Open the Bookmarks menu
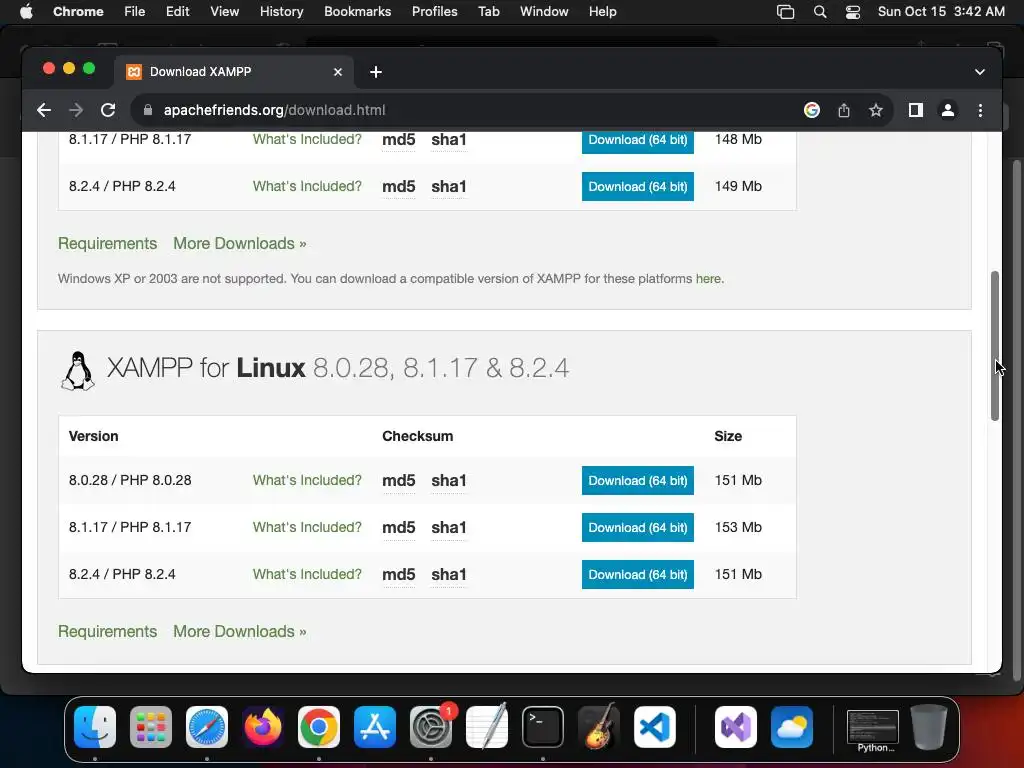The width and height of the screenshot is (1024, 768). pos(357,12)
